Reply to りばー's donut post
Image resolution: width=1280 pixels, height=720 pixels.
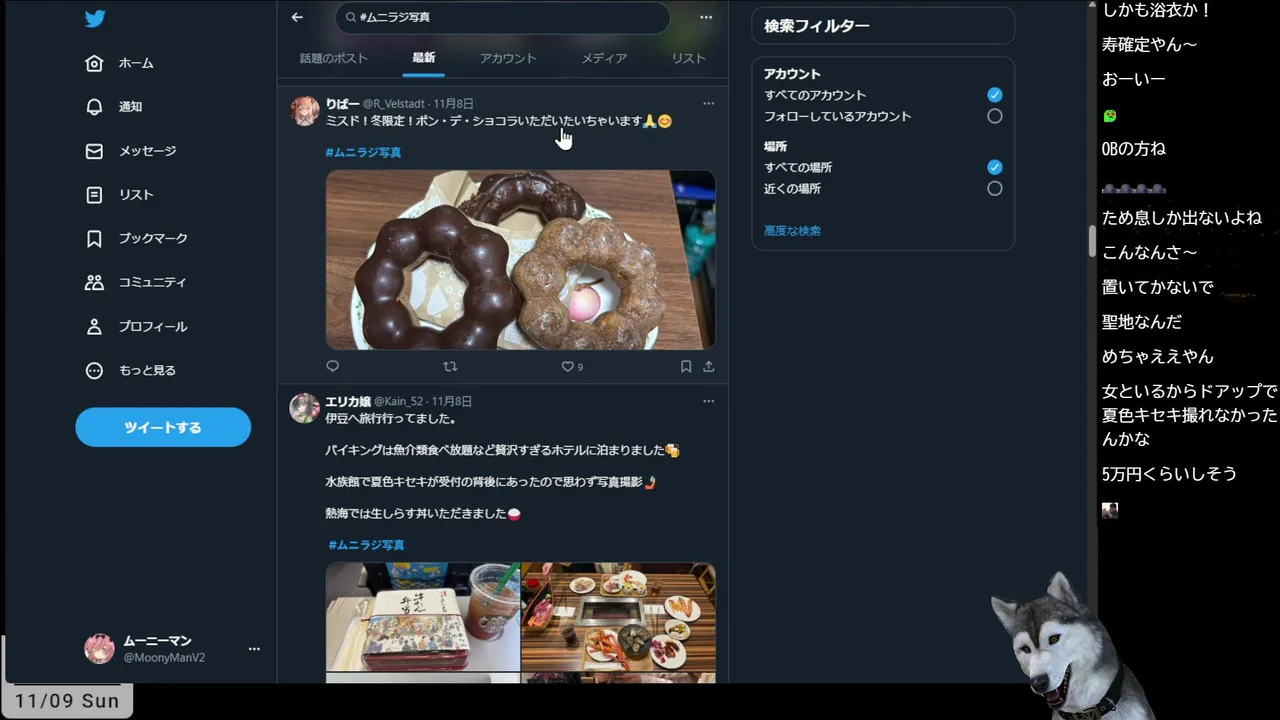[x=333, y=367]
